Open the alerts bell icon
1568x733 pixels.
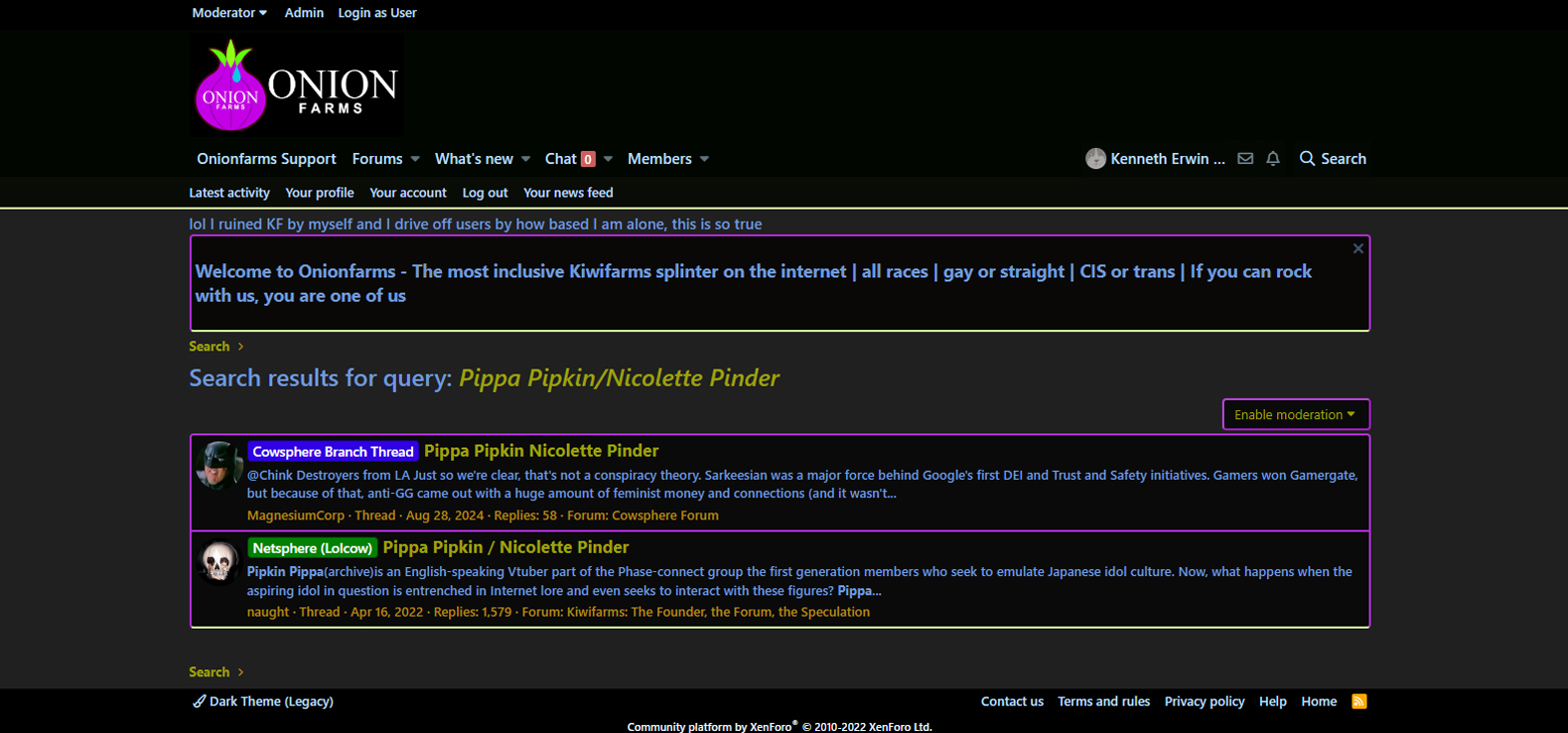click(x=1273, y=159)
